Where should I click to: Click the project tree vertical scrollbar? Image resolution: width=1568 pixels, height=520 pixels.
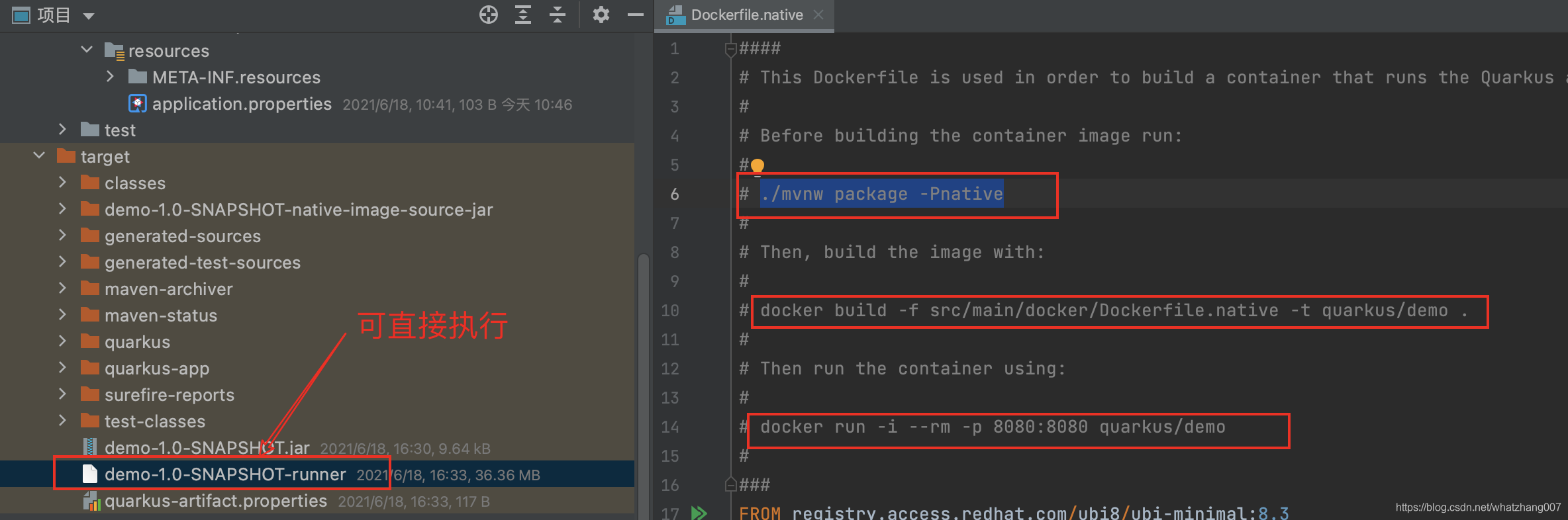[643, 386]
